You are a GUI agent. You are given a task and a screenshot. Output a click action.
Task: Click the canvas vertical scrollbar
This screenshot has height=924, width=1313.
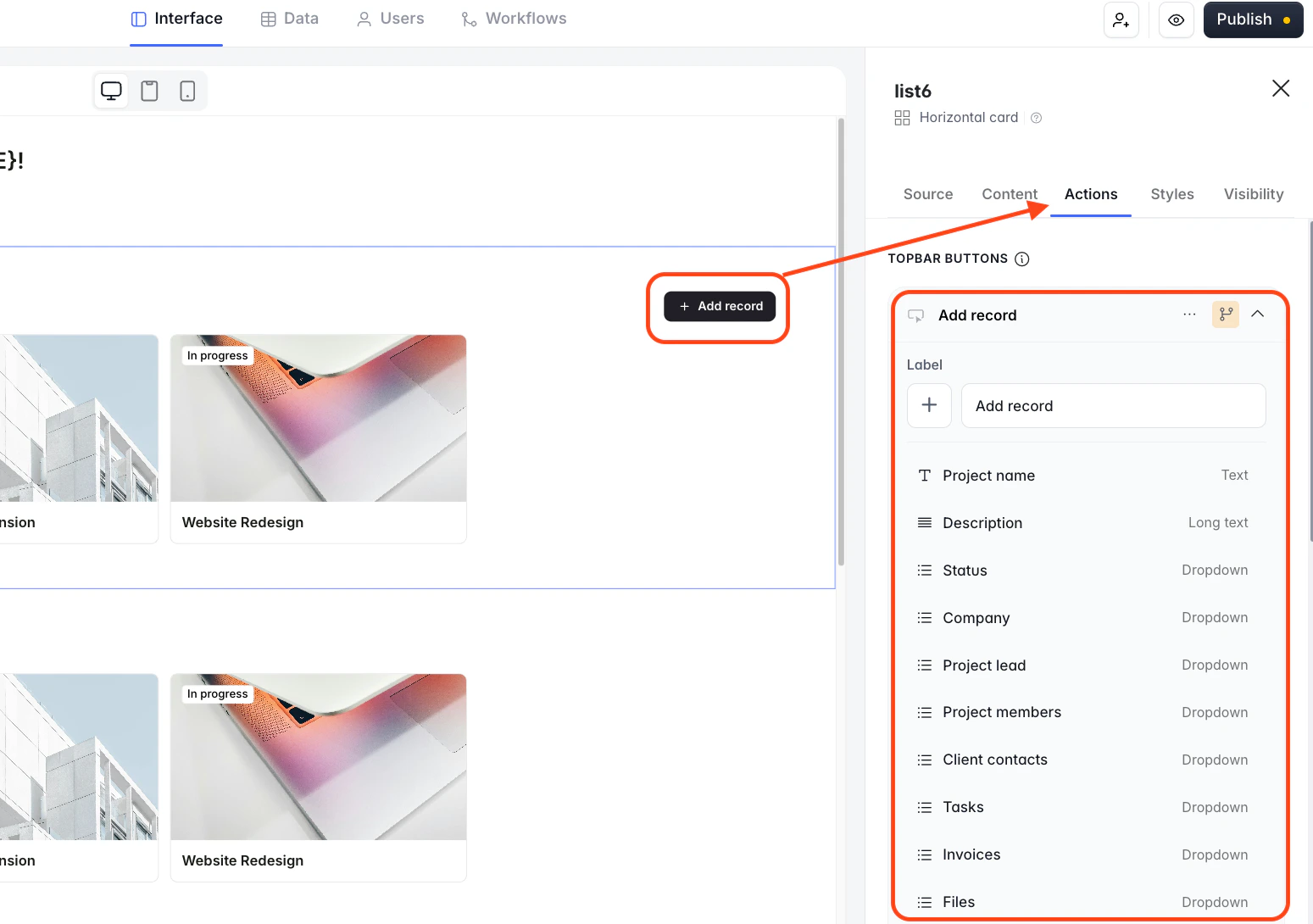coord(841,342)
